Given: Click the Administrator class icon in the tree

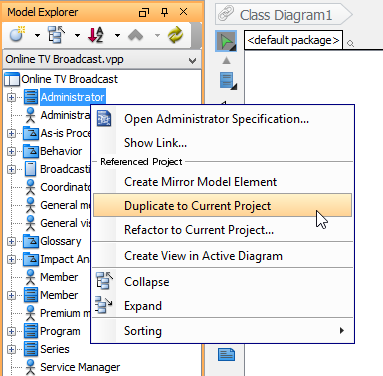Looking at the screenshot, I should pos(31,97).
